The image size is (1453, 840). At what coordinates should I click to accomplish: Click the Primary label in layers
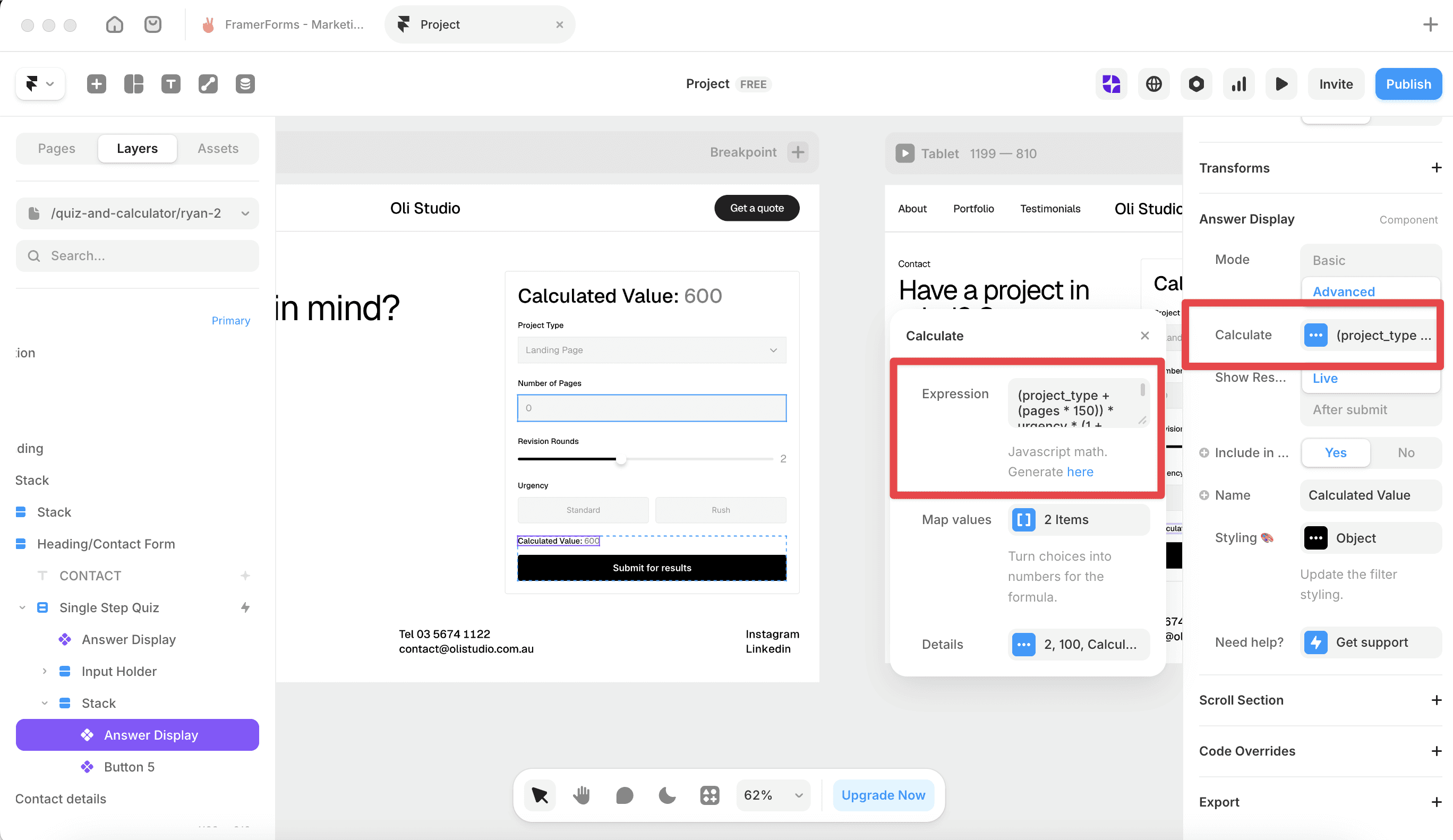[x=230, y=321]
